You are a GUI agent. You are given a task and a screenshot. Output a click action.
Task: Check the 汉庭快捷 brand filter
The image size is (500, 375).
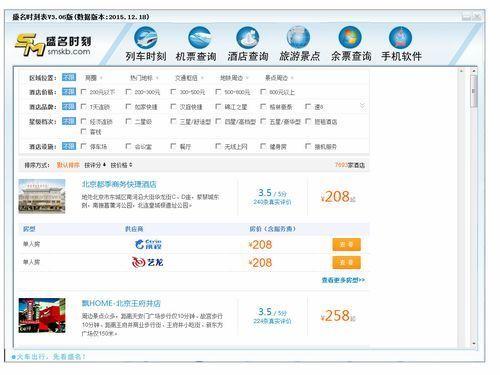point(173,107)
